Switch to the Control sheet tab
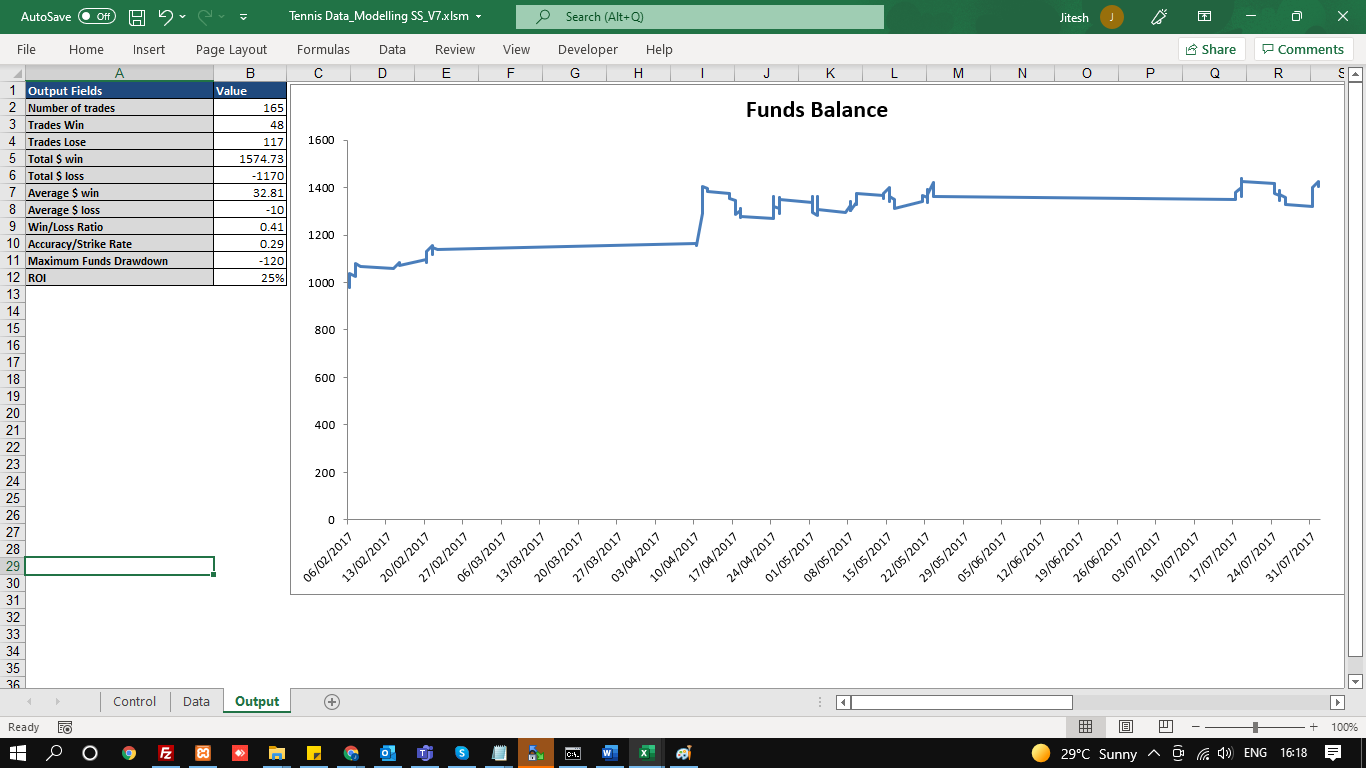 pos(134,702)
